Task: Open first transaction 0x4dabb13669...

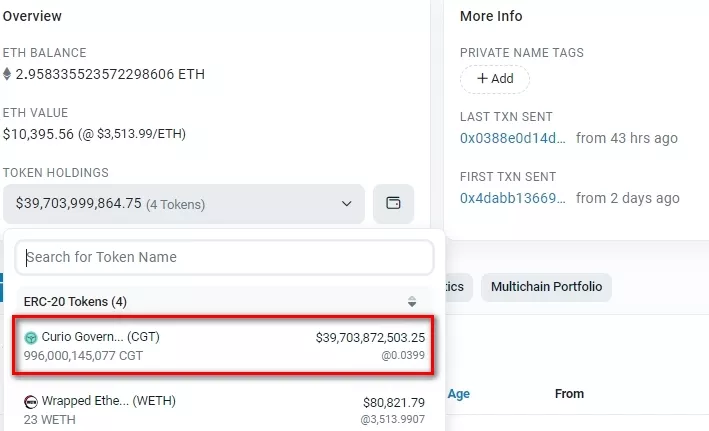Action: point(513,198)
